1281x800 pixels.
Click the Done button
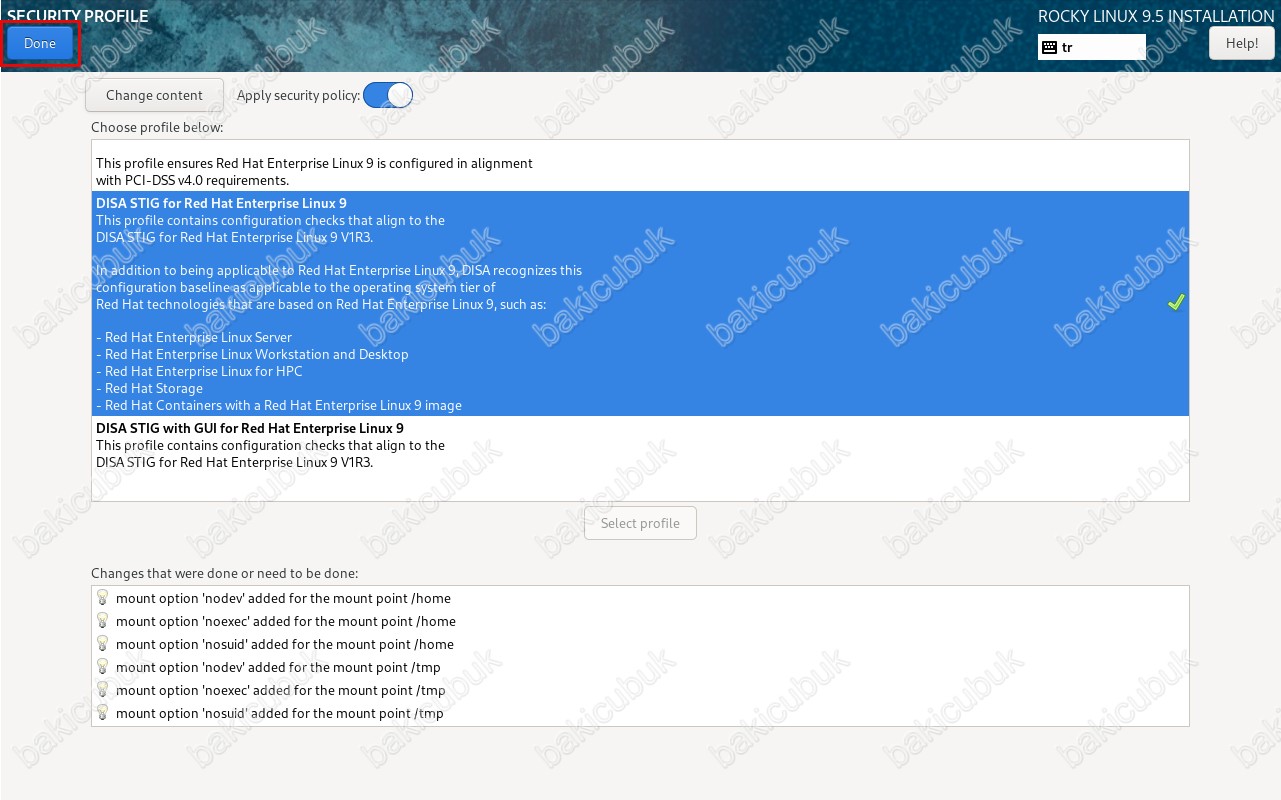click(40, 43)
